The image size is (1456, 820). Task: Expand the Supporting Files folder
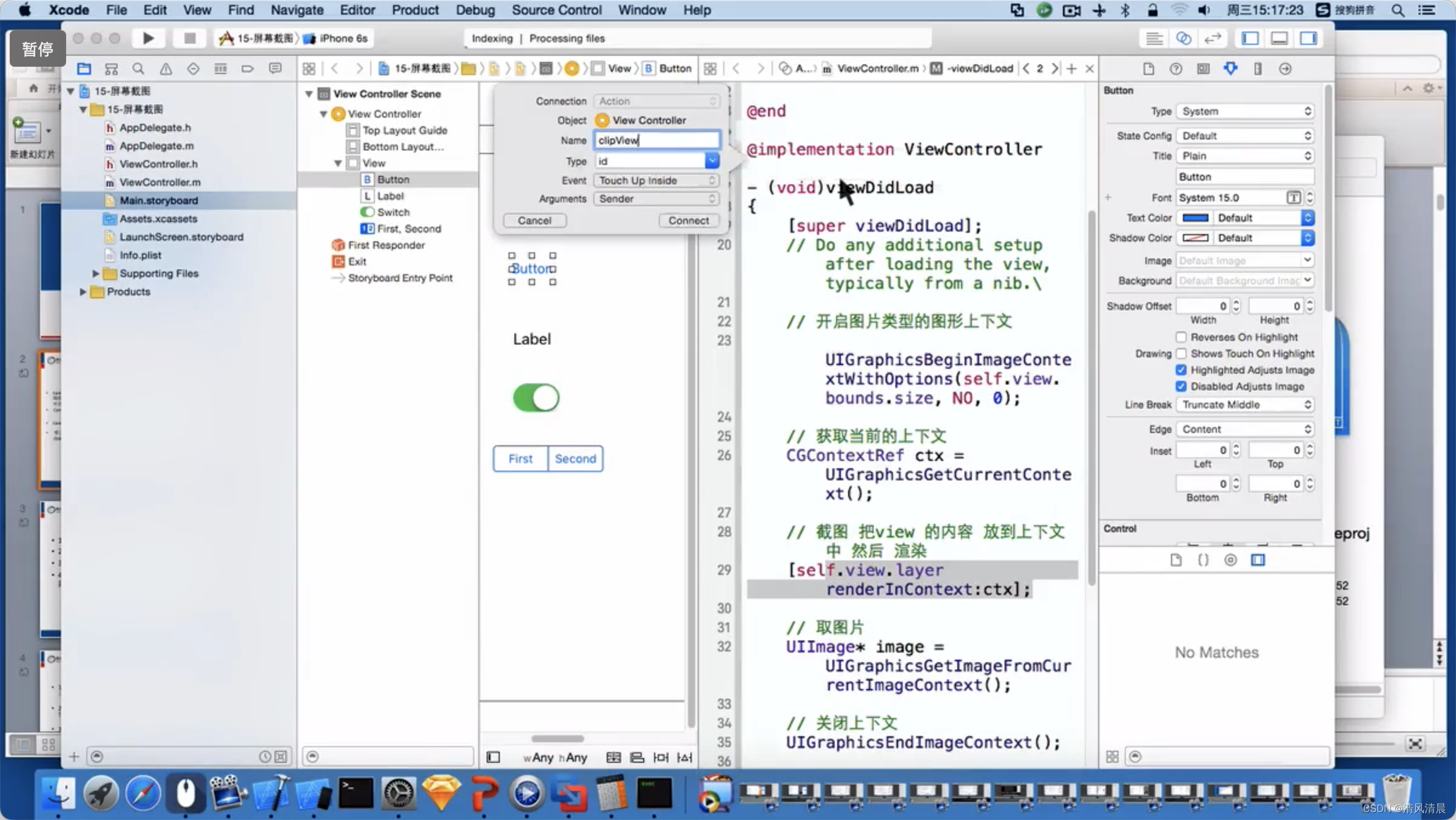[x=96, y=274]
